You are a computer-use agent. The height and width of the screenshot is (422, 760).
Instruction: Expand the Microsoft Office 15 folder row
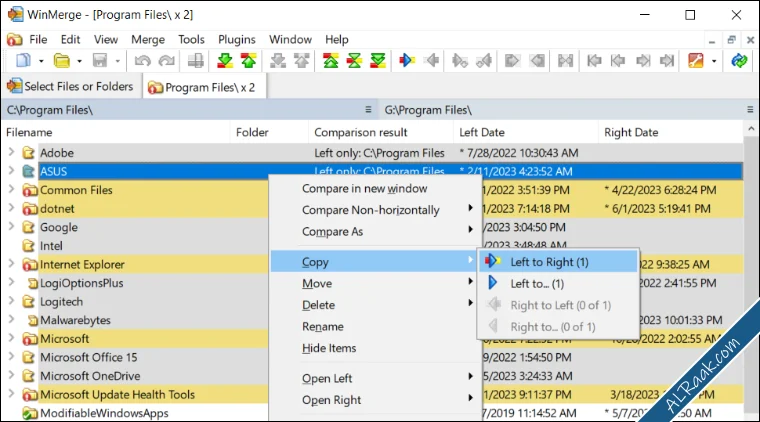(11, 357)
